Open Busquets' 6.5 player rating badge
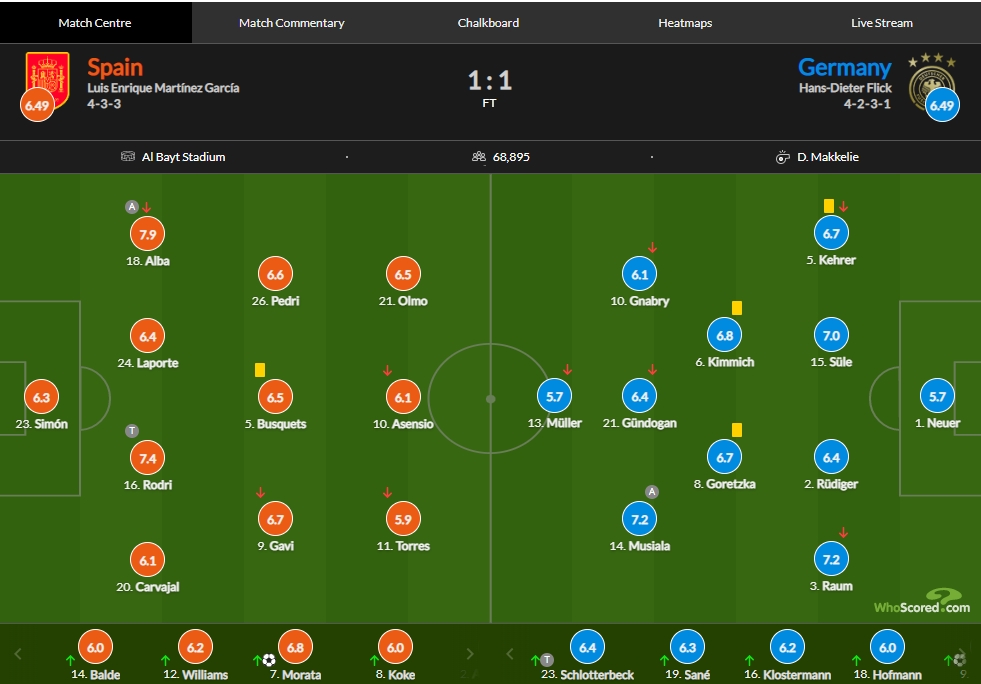Viewport: 981px width, 684px height. point(275,397)
